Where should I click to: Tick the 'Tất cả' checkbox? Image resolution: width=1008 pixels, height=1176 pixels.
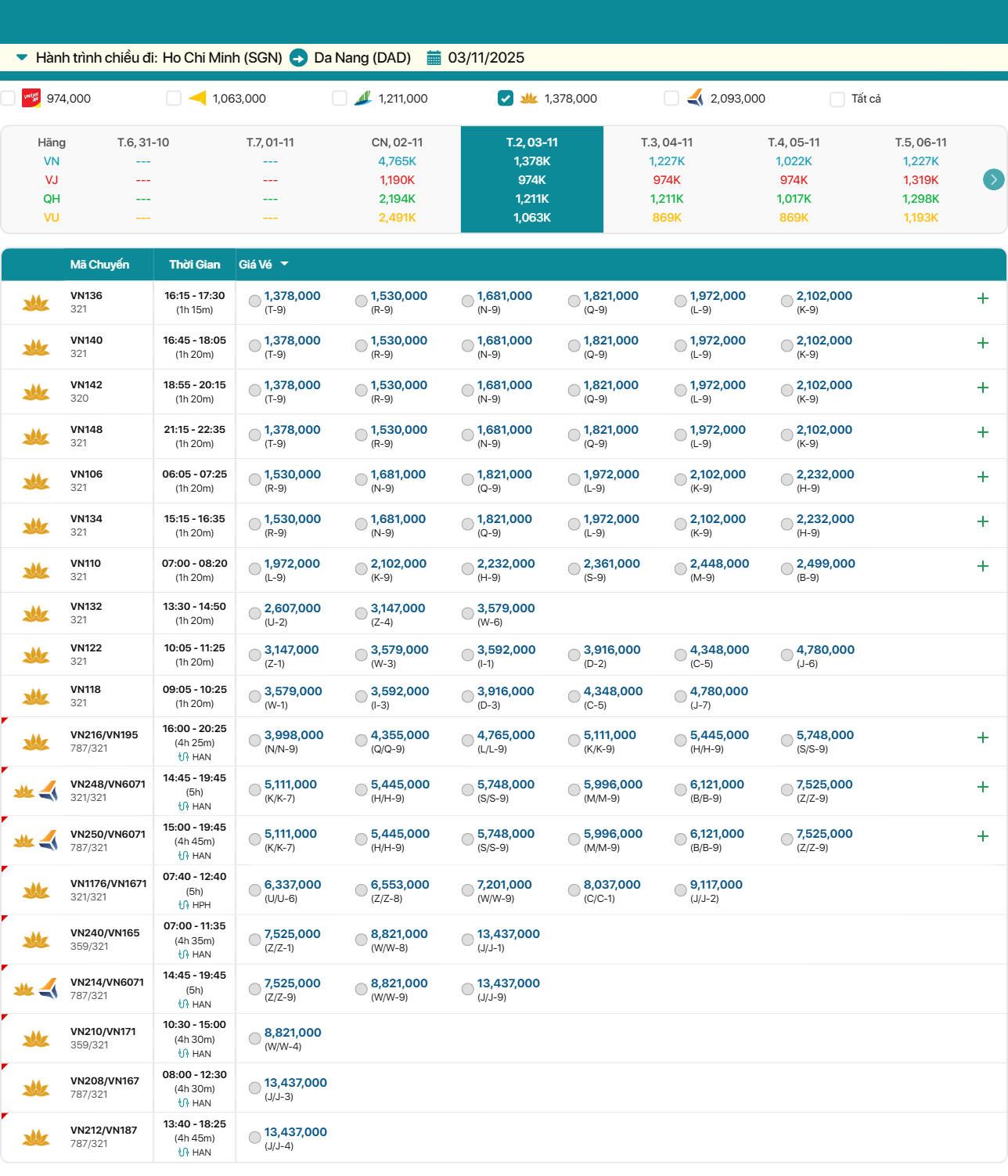click(x=837, y=99)
